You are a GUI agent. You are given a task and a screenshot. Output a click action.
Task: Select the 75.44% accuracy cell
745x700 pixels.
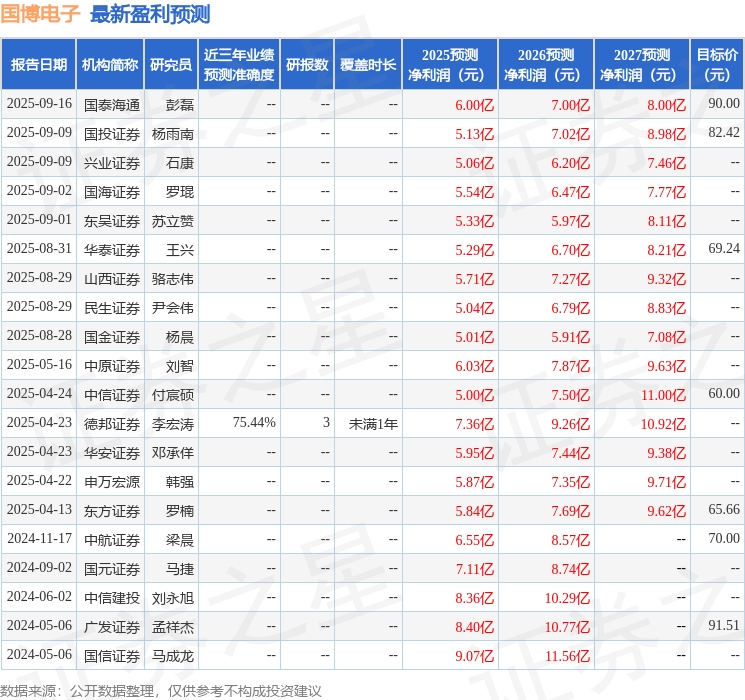[254, 422]
